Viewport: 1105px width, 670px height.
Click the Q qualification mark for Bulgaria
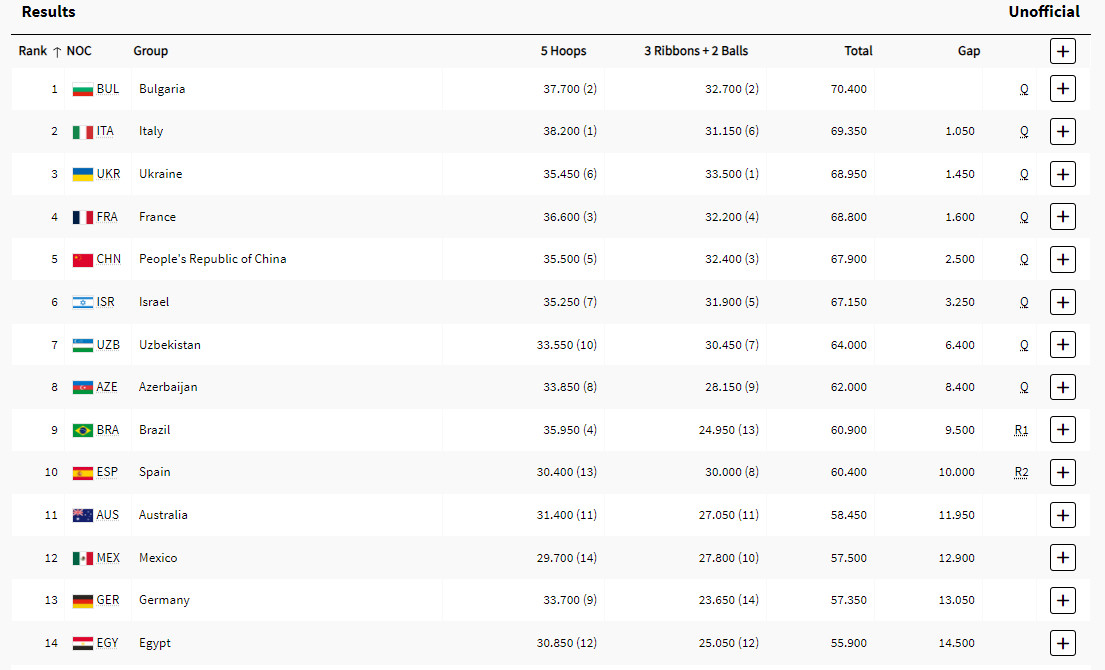point(1024,89)
